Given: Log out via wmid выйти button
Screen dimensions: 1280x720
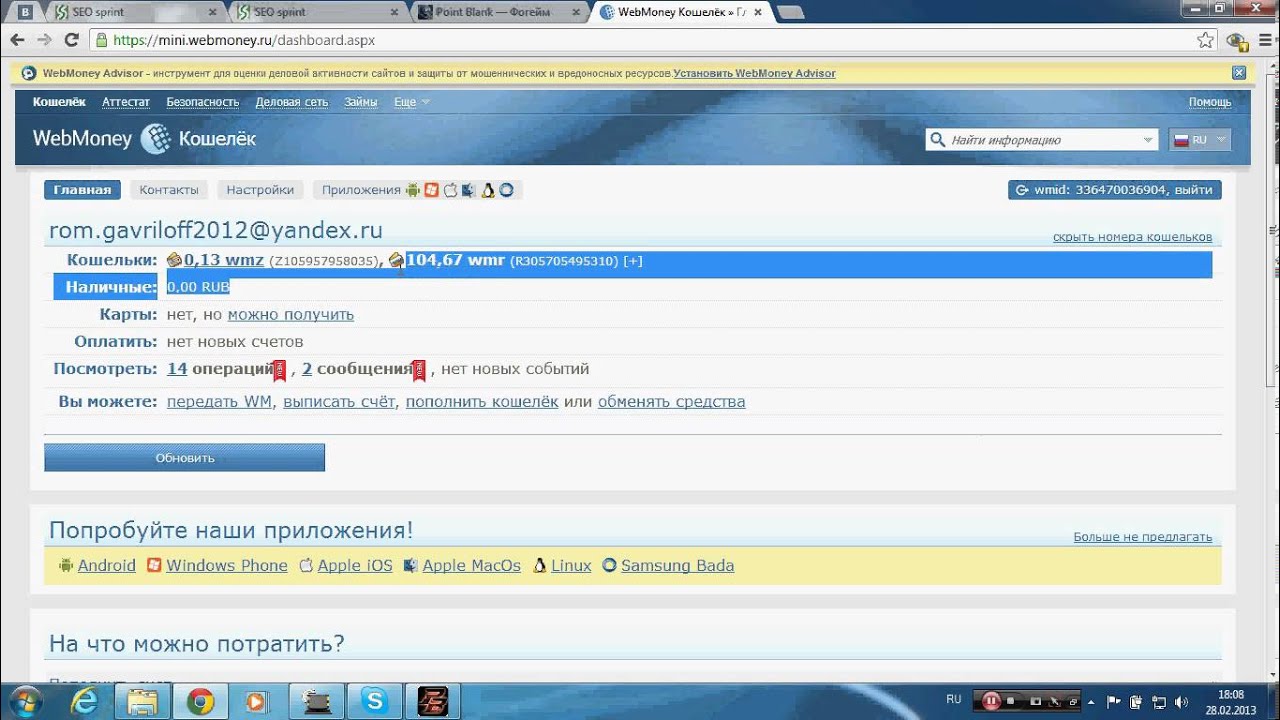Looking at the screenshot, I should coord(1114,190).
